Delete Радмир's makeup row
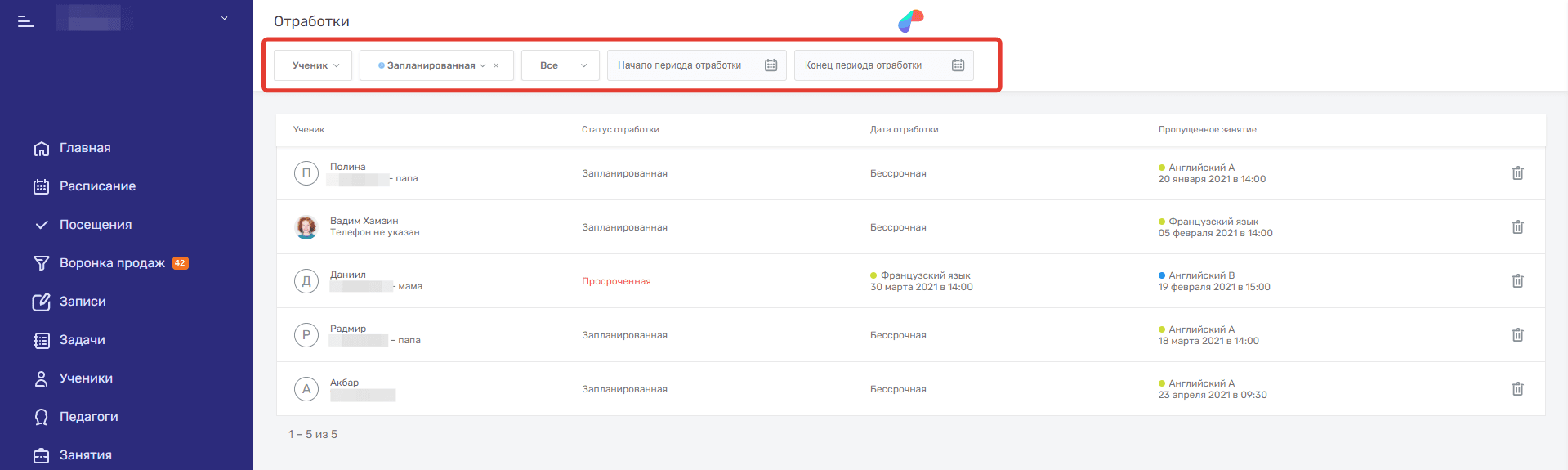The image size is (1568, 470). tap(1517, 335)
